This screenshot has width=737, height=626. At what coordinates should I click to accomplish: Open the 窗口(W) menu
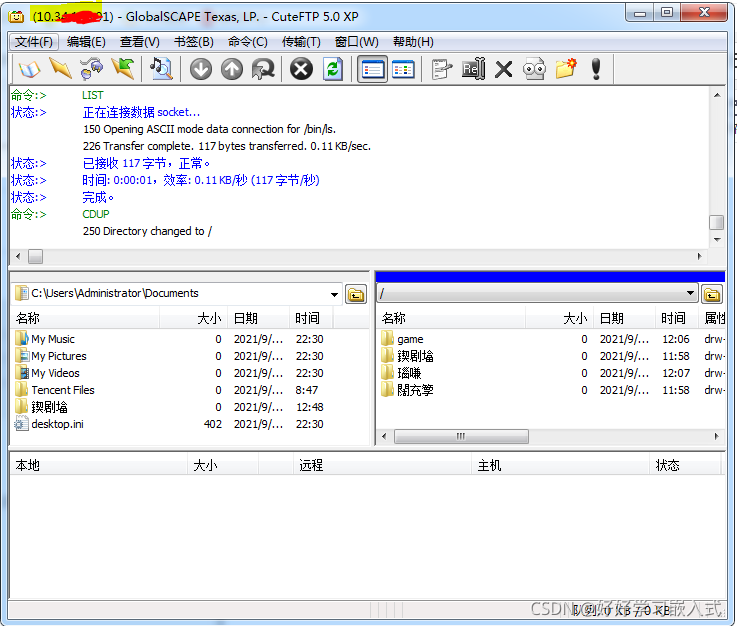pos(356,42)
